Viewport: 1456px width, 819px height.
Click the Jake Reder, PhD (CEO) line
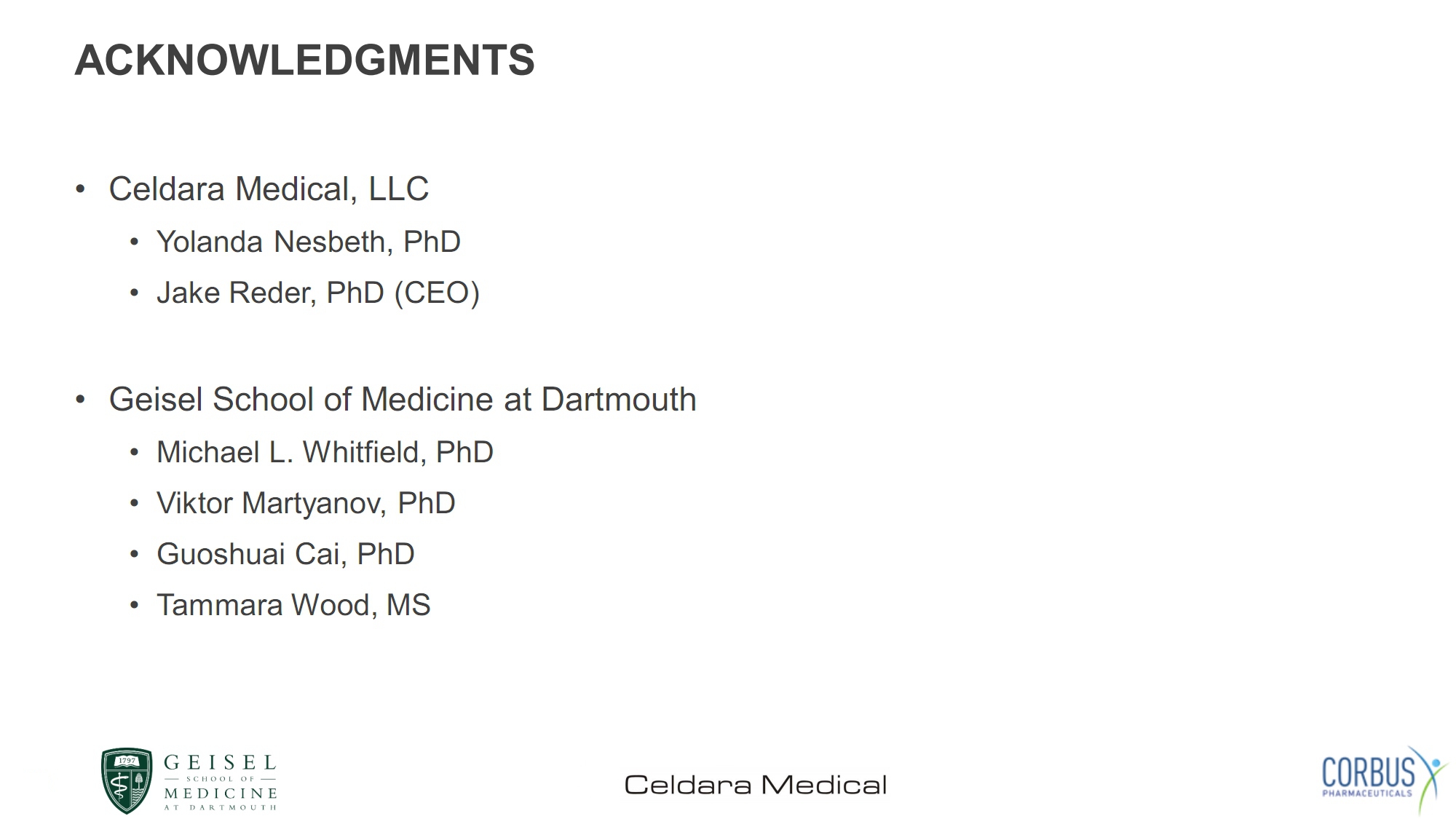[318, 293]
